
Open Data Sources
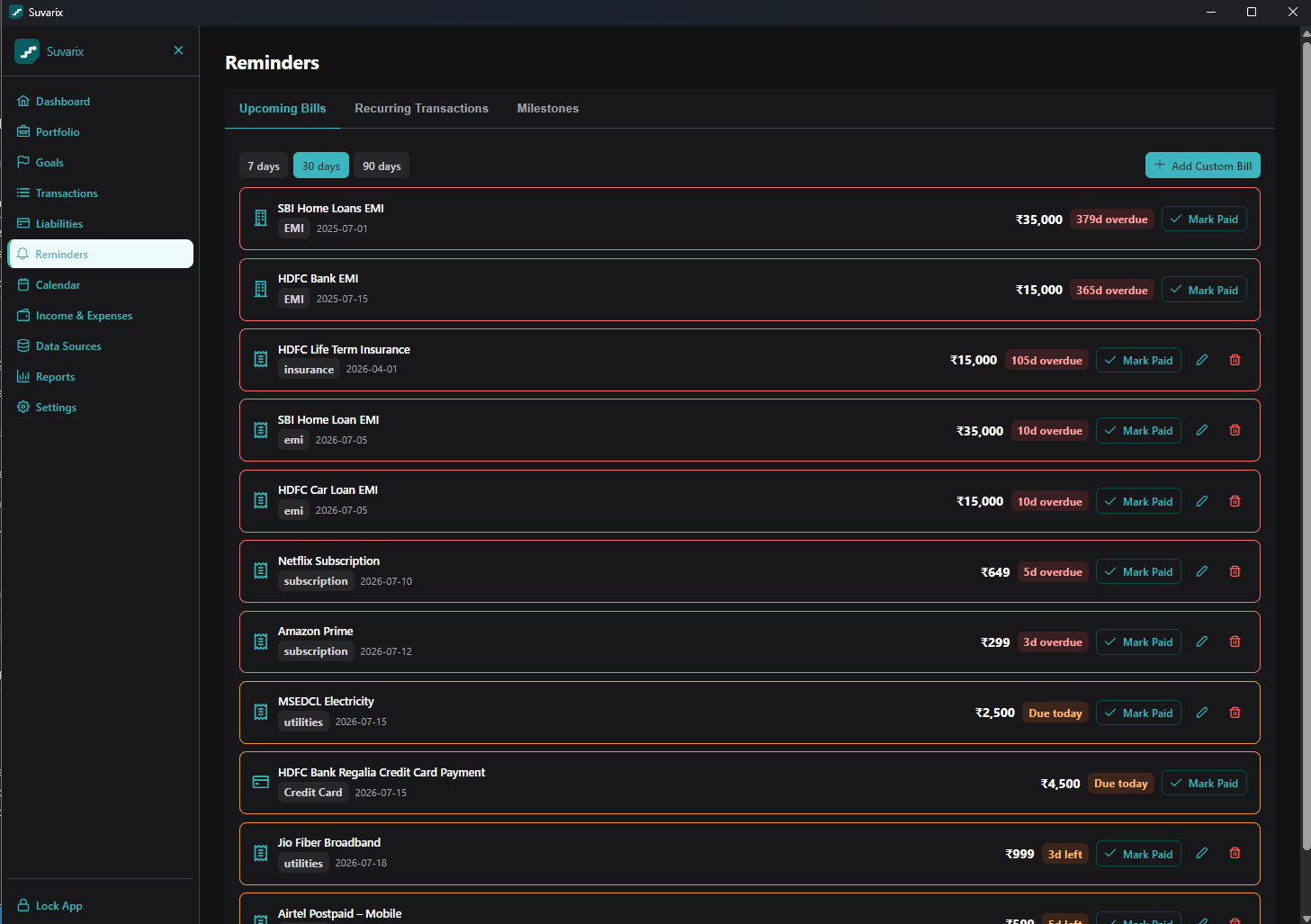coord(100,346)
